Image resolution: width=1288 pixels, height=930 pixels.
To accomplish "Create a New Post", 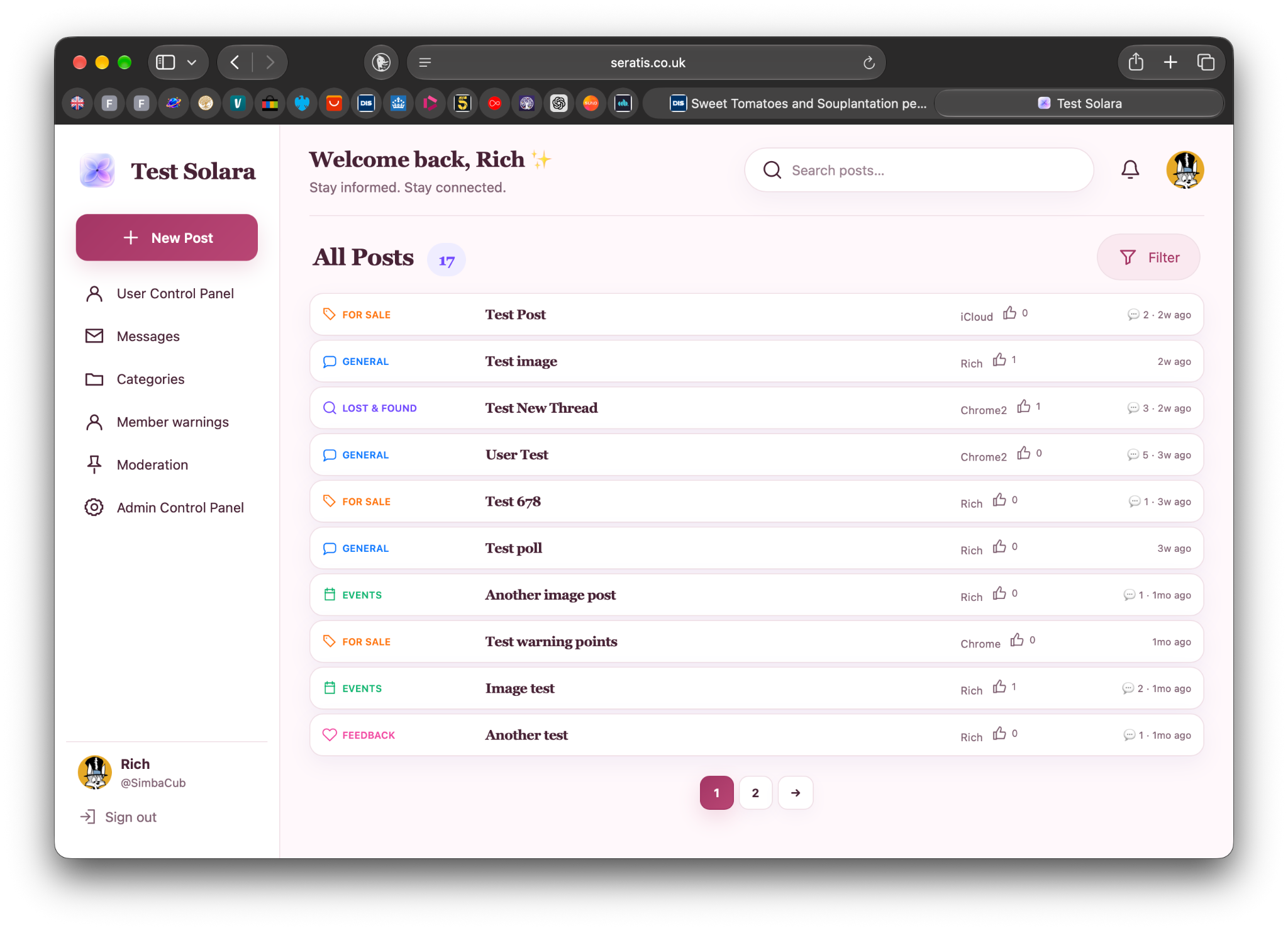I will pyautogui.click(x=167, y=238).
